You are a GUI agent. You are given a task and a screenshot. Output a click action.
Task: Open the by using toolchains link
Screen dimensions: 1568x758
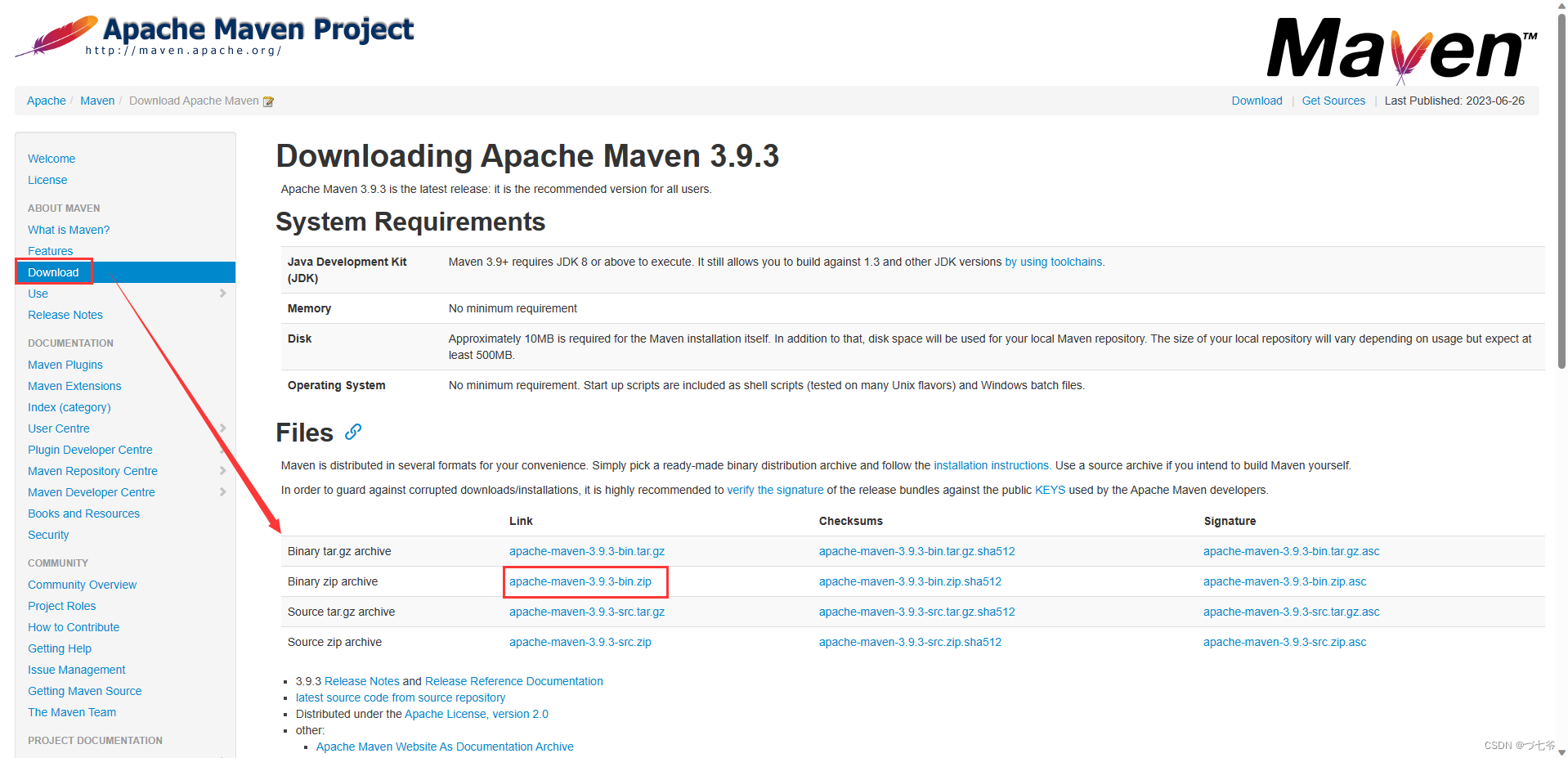tap(1055, 262)
